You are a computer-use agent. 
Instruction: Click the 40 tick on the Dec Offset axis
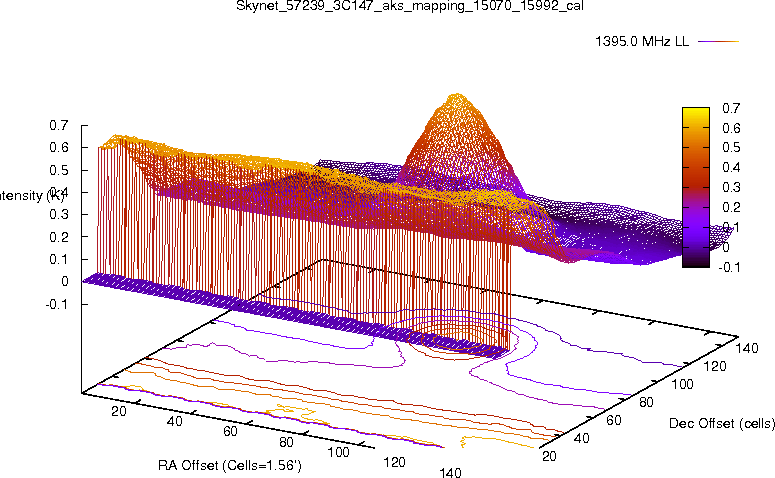point(581,438)
